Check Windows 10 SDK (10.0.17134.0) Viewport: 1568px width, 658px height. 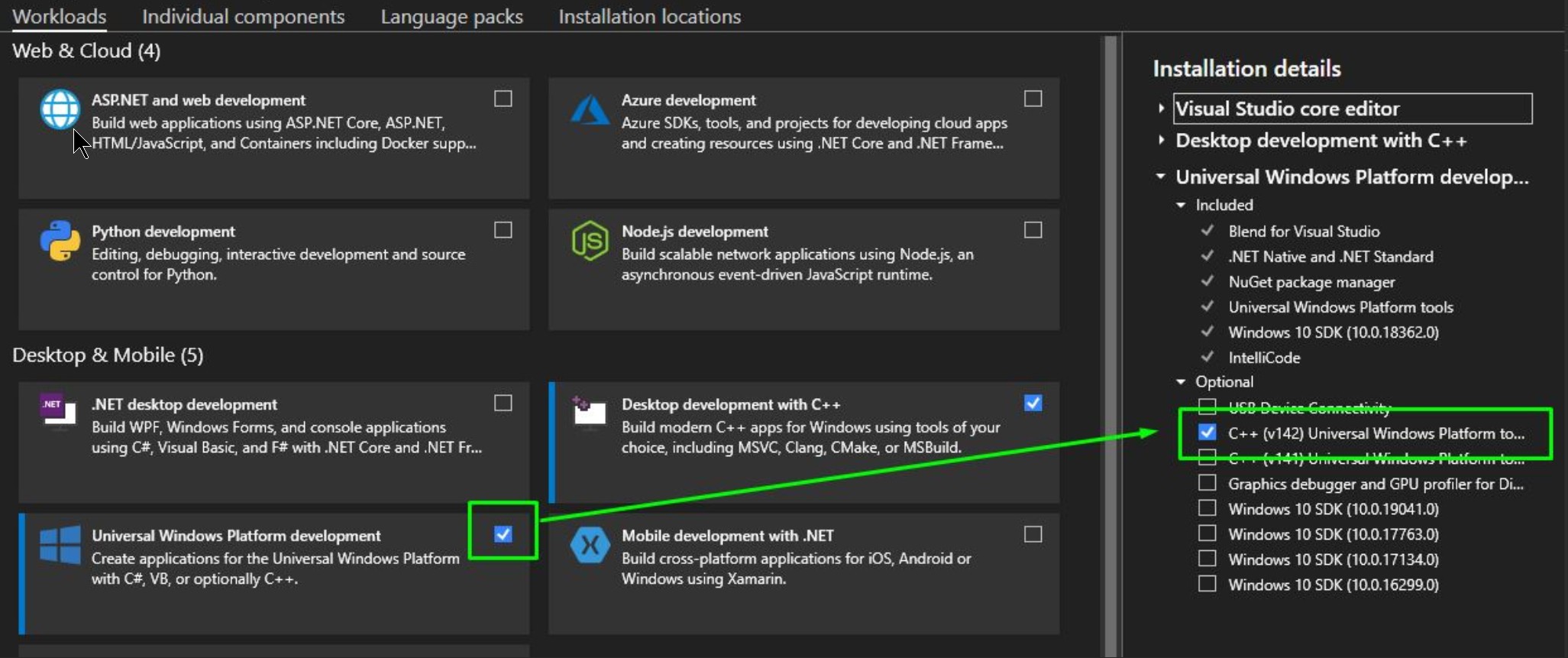(1207, 559)
